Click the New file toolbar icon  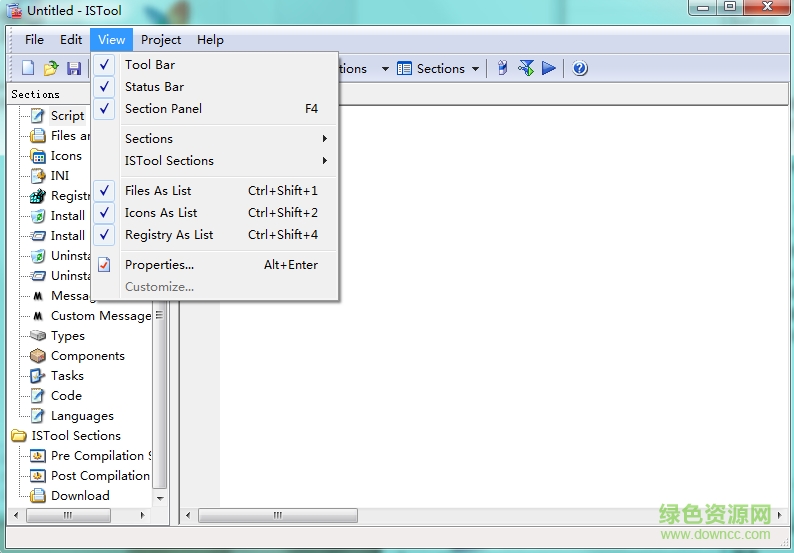[28, 68]
